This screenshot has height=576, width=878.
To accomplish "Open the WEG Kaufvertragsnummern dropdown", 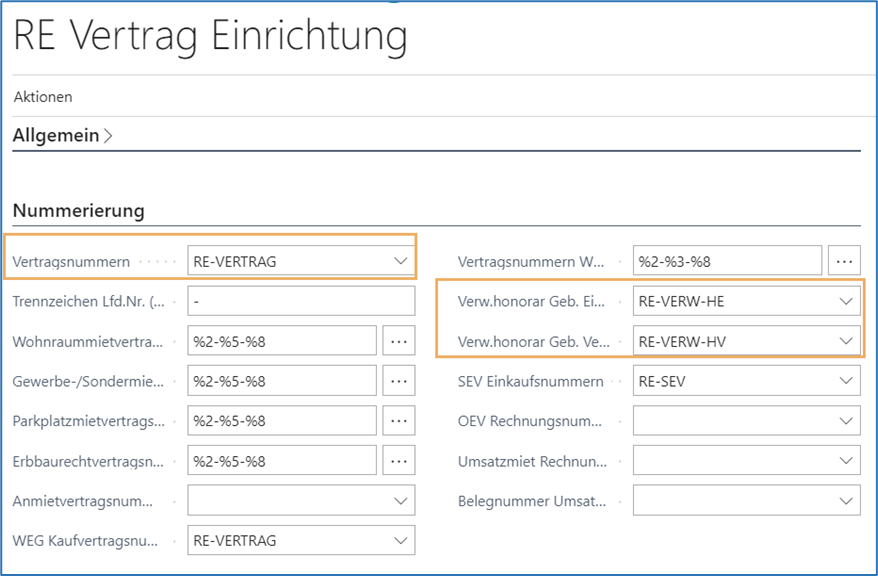I will click(x=399, y=539).
